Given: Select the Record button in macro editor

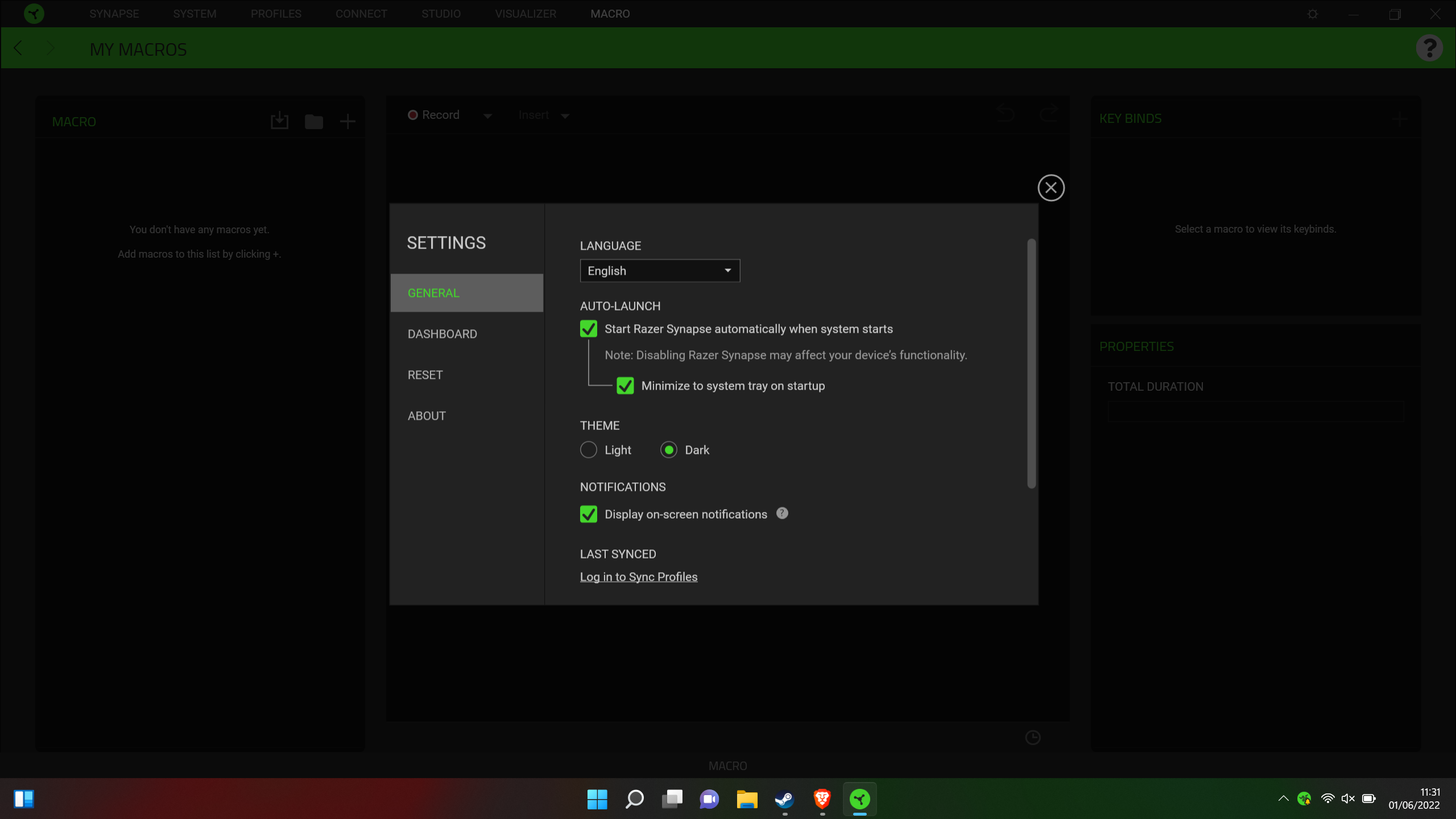Looking at the screenshot, I should coord(434,115).
